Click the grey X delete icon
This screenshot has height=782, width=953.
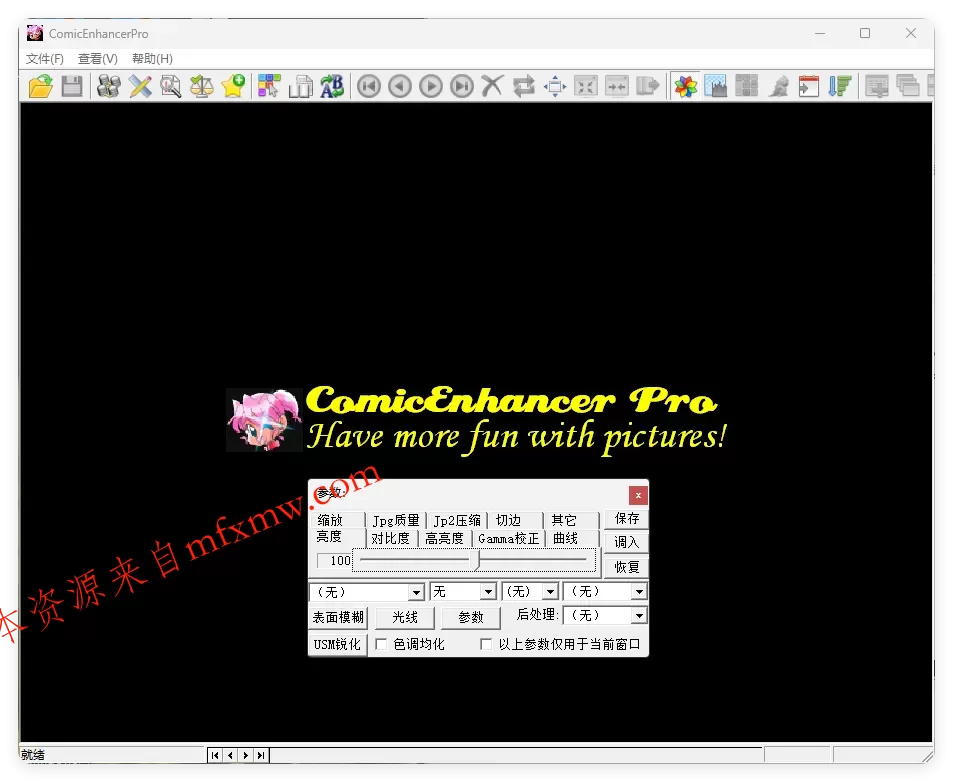[493, 86]
